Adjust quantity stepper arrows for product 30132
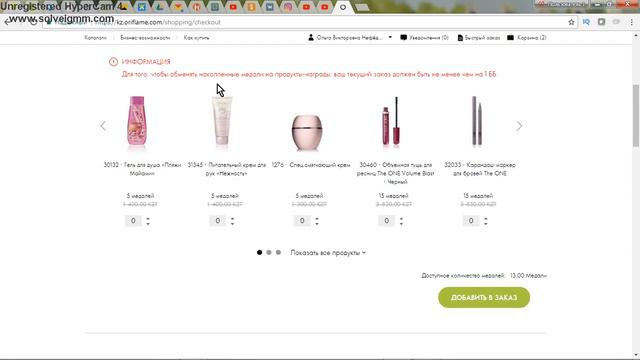 point(148,221)
